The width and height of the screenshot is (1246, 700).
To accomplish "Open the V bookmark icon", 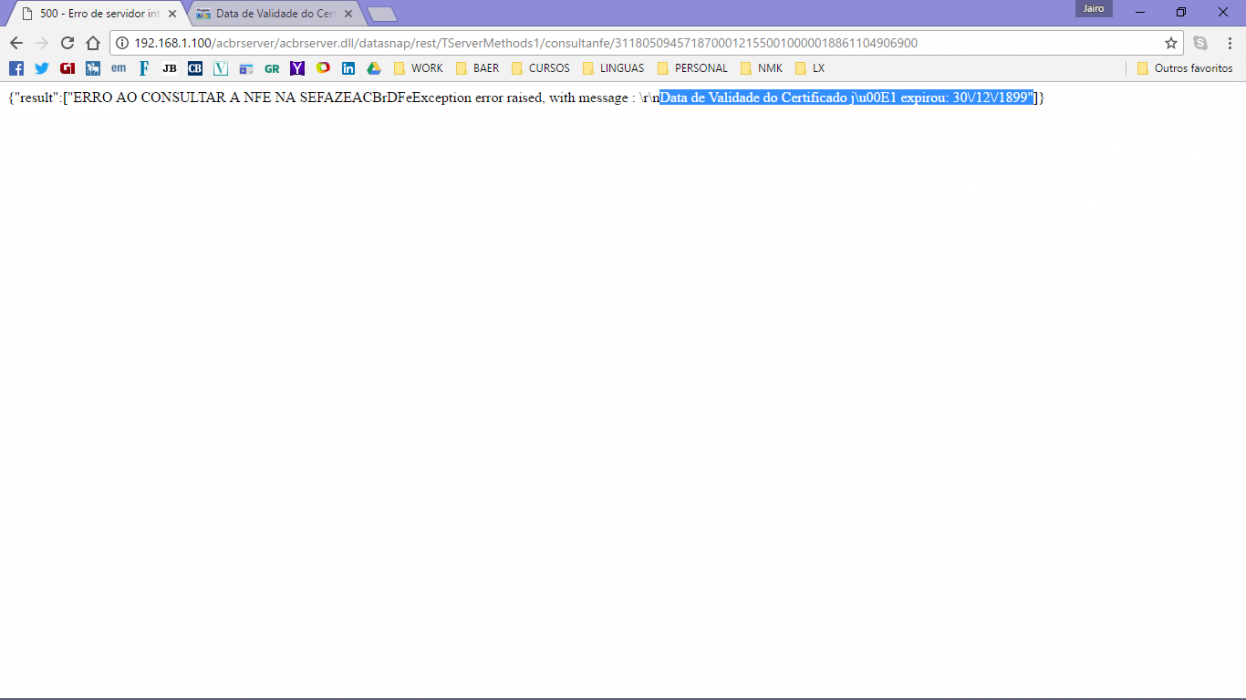I will coord(221,68).
